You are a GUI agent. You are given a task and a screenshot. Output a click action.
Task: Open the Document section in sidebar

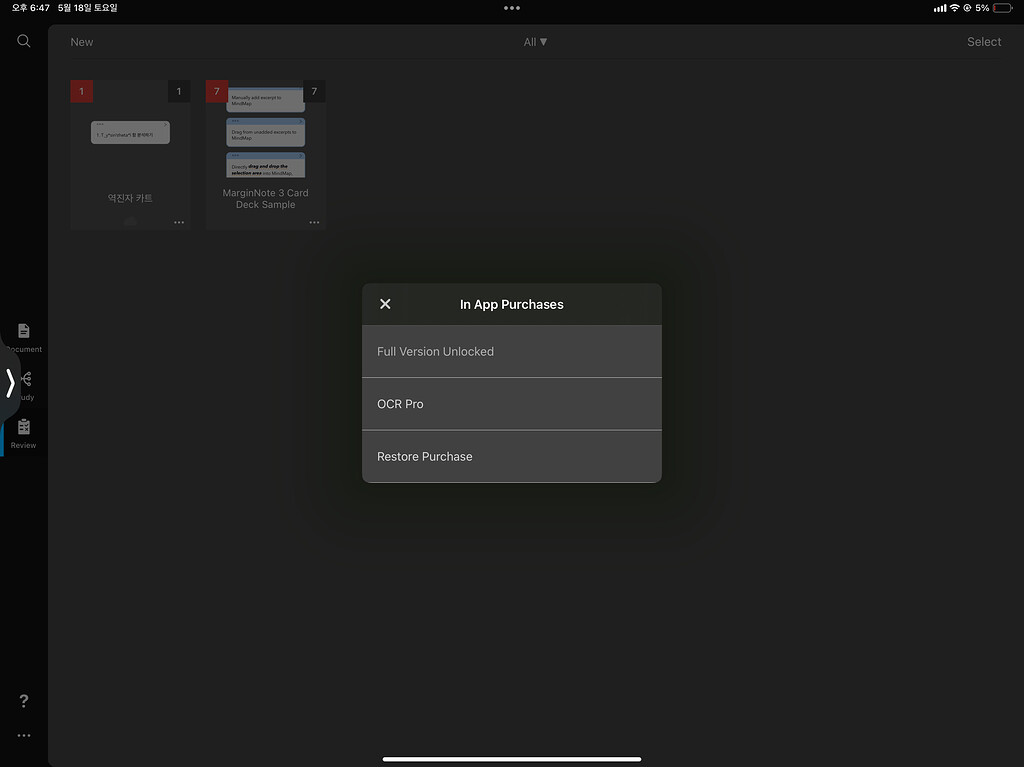coord(24,336)
